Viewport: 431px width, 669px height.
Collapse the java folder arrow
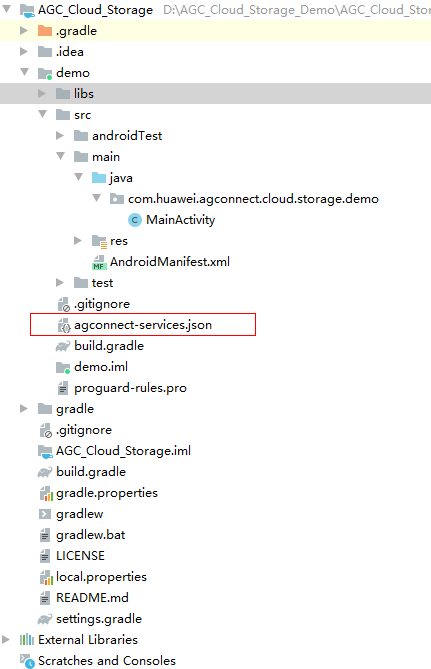pos(79,177)
